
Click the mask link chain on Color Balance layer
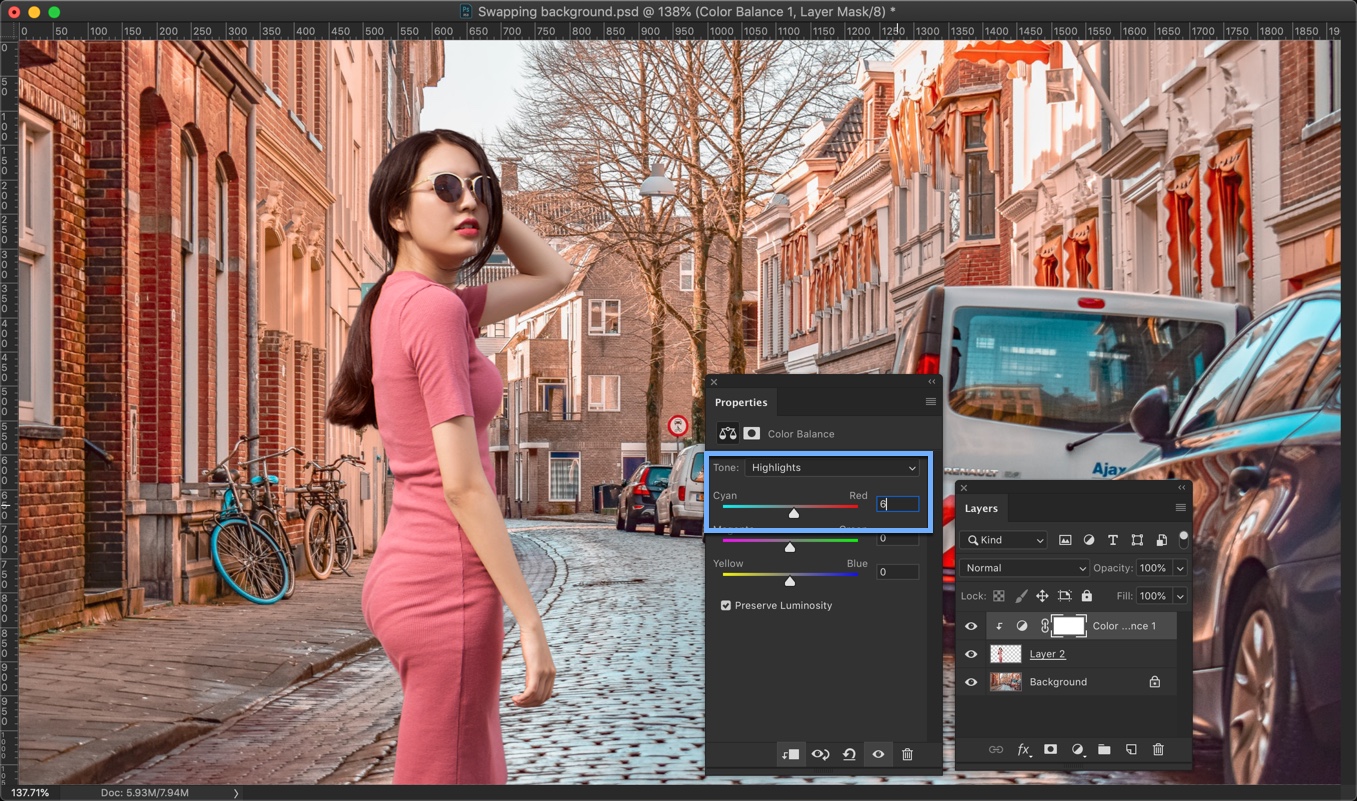[1045, 626]
